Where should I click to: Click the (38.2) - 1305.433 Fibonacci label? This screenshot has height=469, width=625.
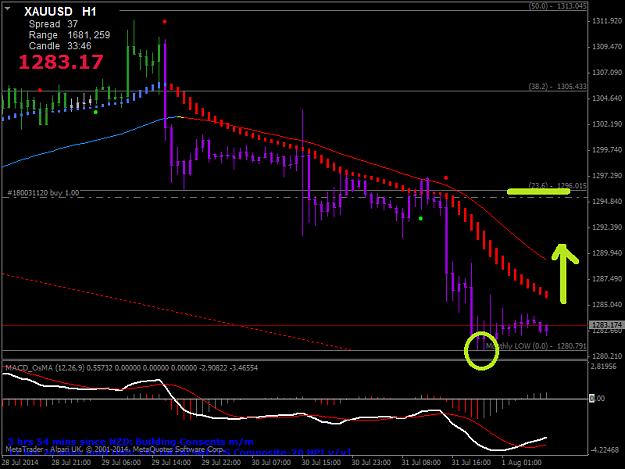(557, 86)
